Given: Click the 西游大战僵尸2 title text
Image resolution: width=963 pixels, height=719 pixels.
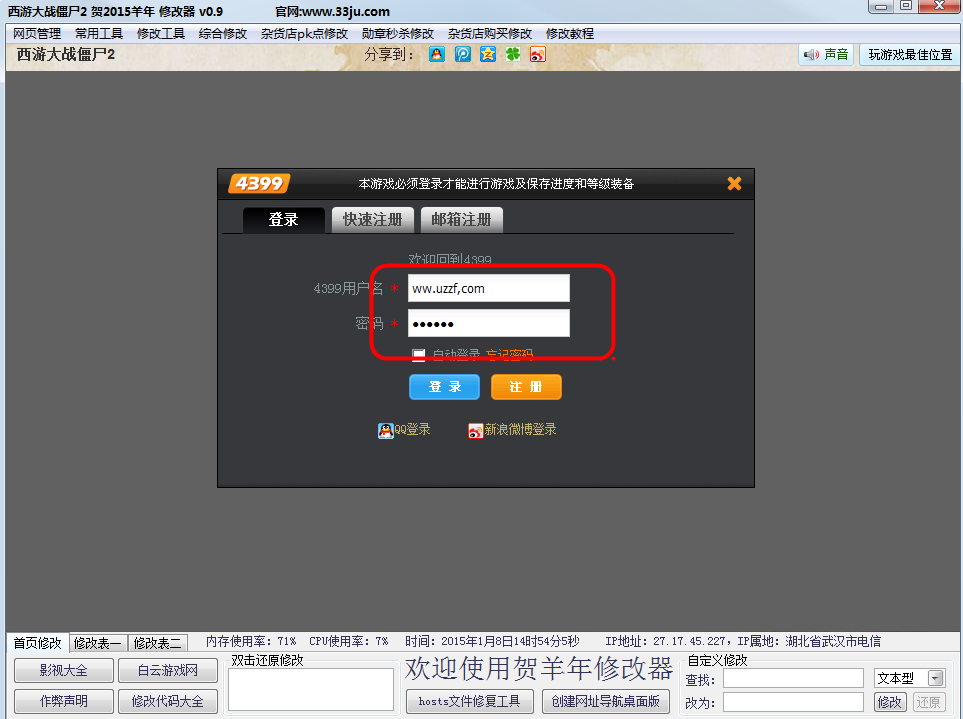Looking at the screenshot, I should pos(66,55).
